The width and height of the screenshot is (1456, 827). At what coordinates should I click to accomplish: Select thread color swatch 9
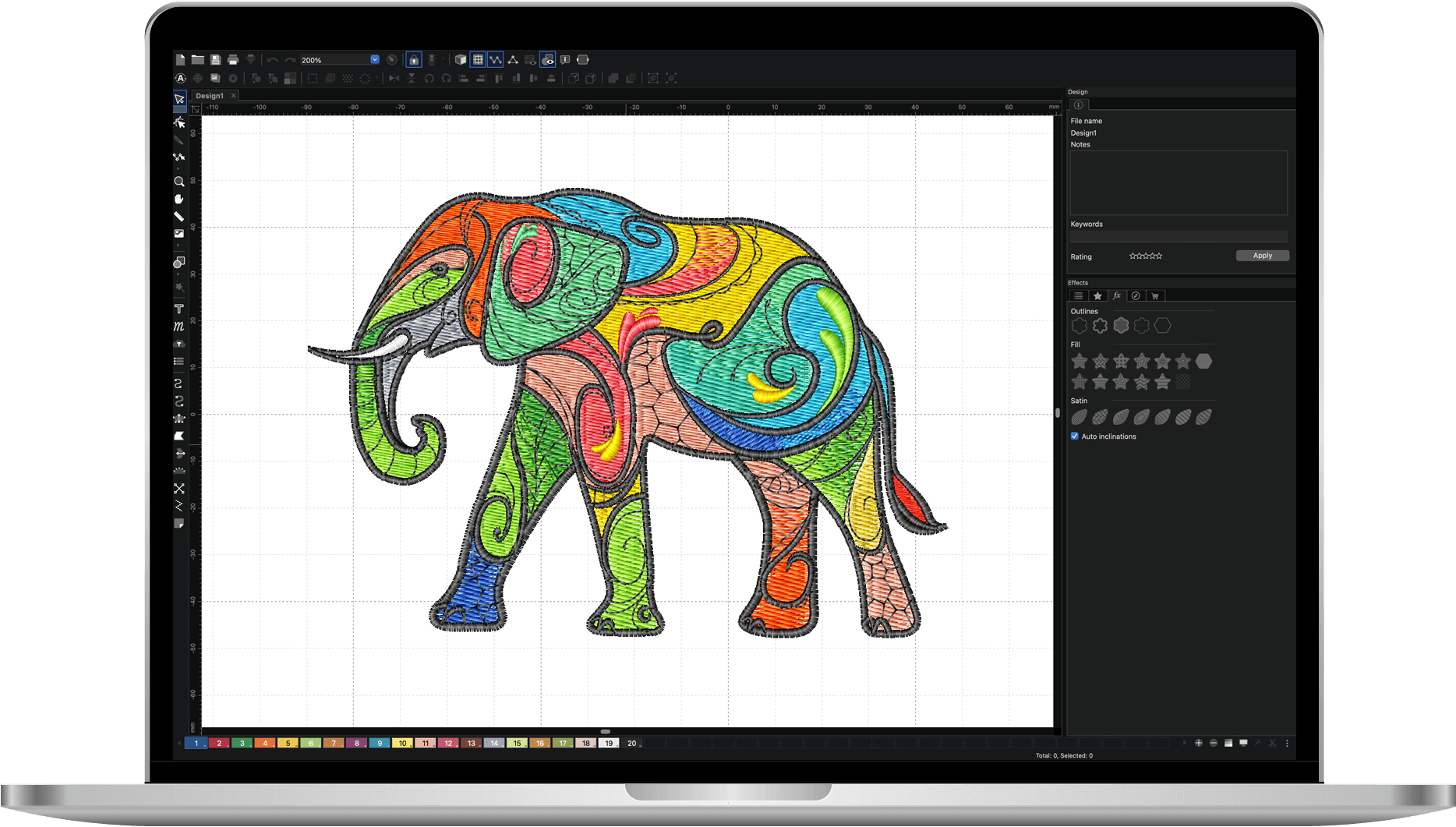[x=380, y=744]
